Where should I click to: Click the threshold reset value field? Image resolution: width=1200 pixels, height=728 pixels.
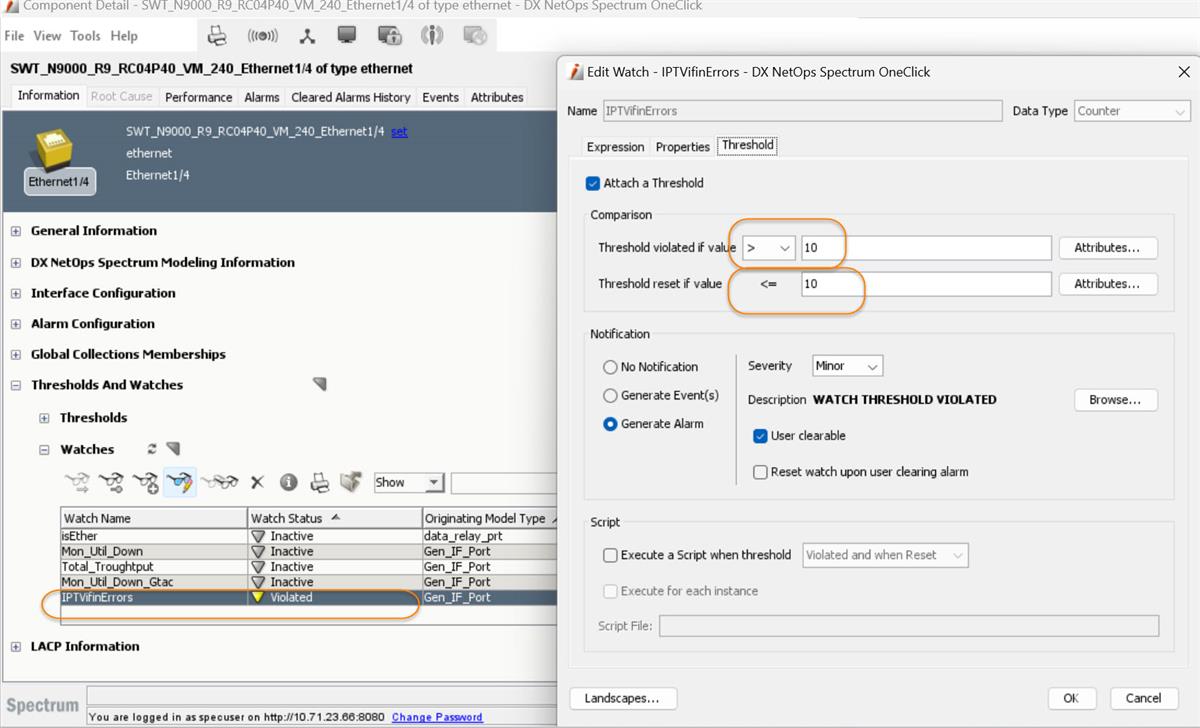point(926,284)
